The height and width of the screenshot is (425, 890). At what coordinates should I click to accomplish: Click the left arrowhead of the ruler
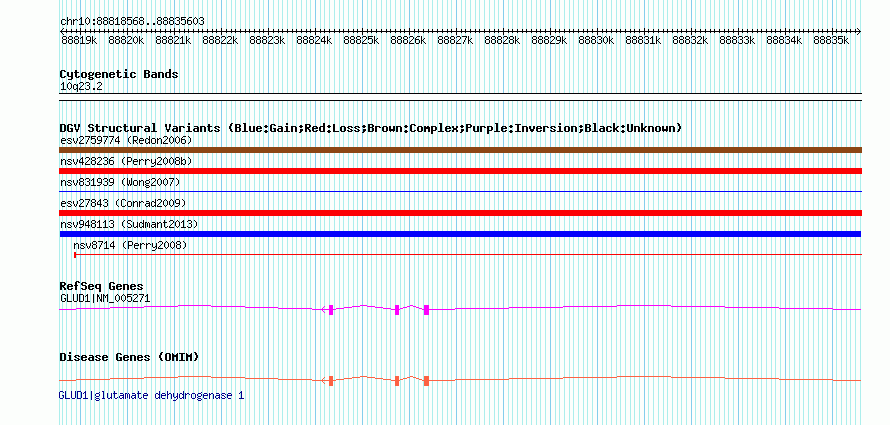pos(61,31)
